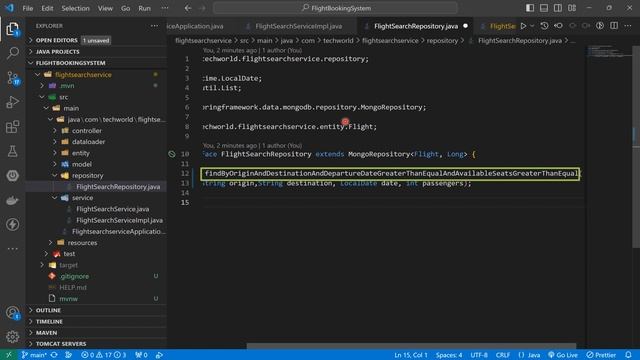Open errors and warnings in Problems
The height and width of the screenshot is (360, 640).
[104, 355]
